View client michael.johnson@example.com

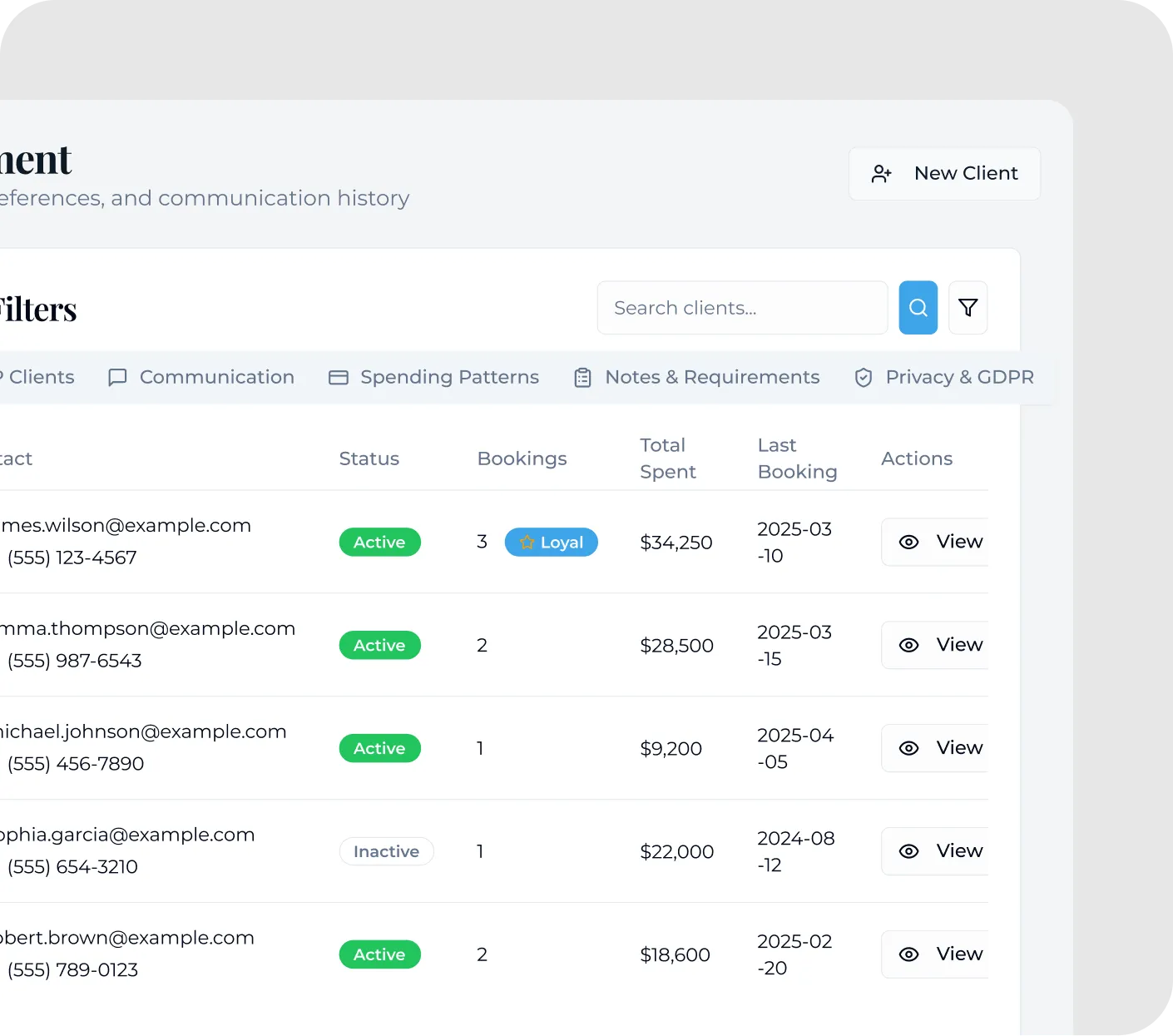coord(935,748)
